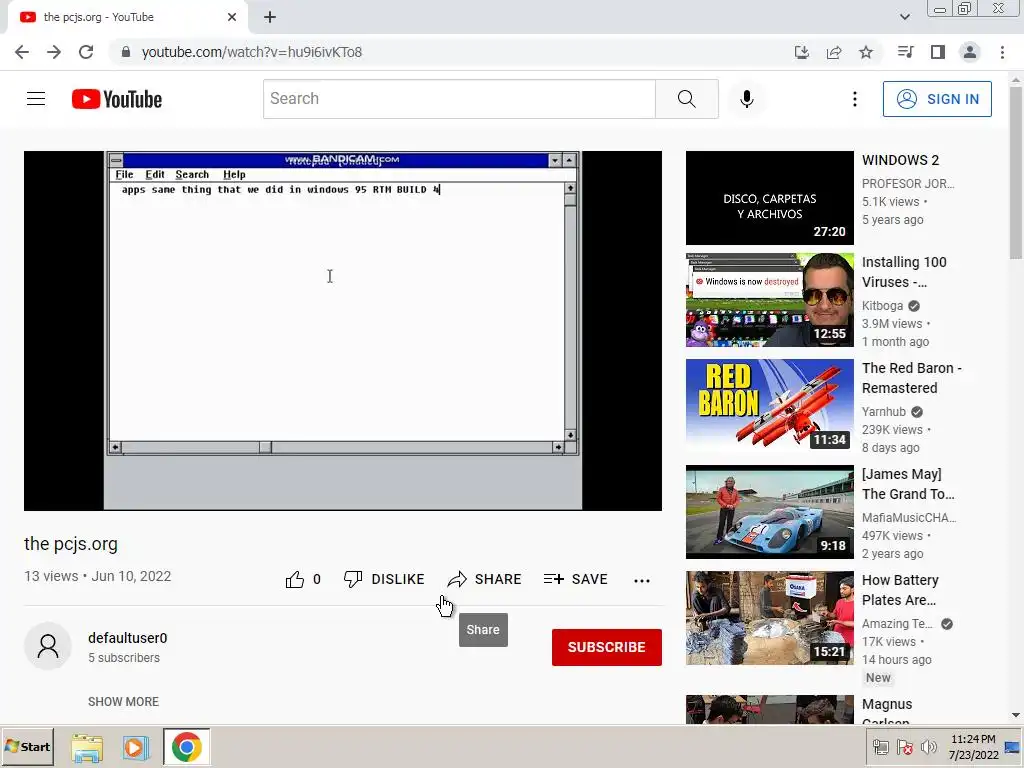Toggle the Chrome side panel icon

pos(938,52)
